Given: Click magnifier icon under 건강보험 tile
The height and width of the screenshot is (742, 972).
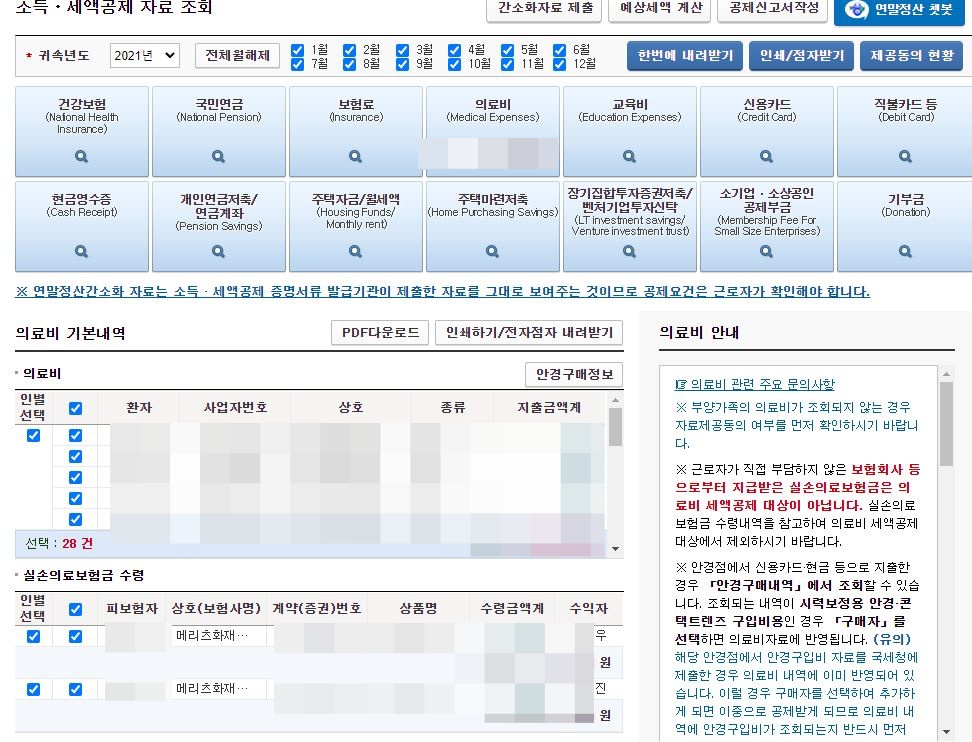Looking at the screenshot, I should [x=81, y=157].
